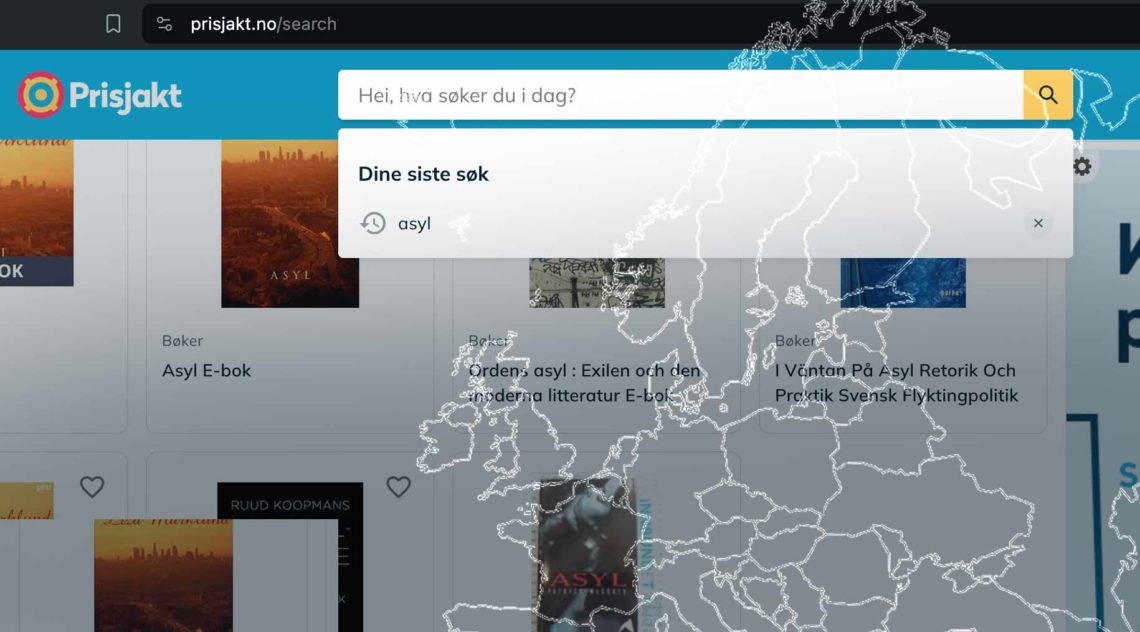
Task: Focus the 'Hei, hva søker du i dag?' field
Action: click(x=680, y=95)
